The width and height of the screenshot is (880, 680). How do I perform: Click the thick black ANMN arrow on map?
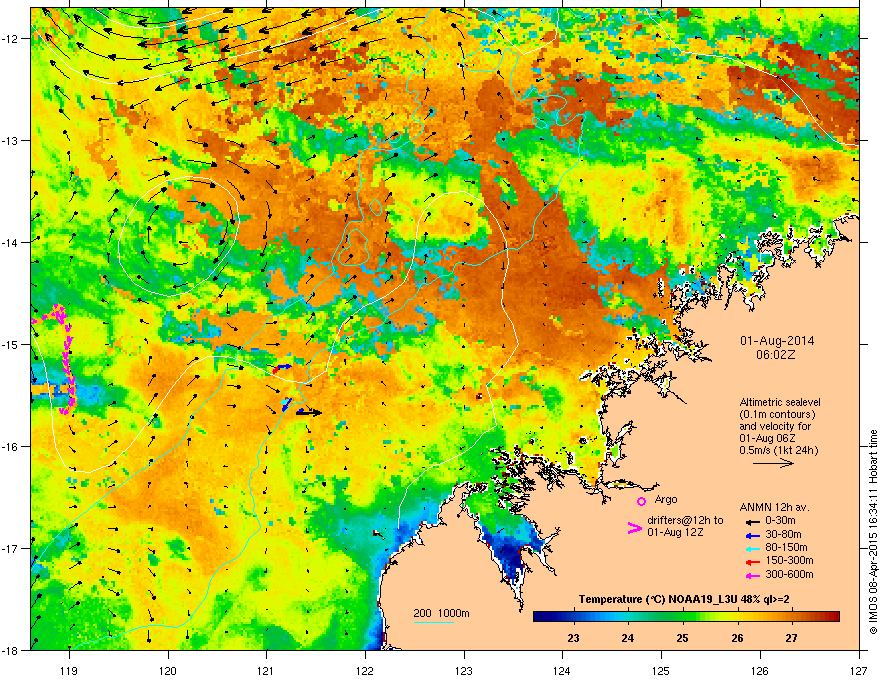point(309,412)
